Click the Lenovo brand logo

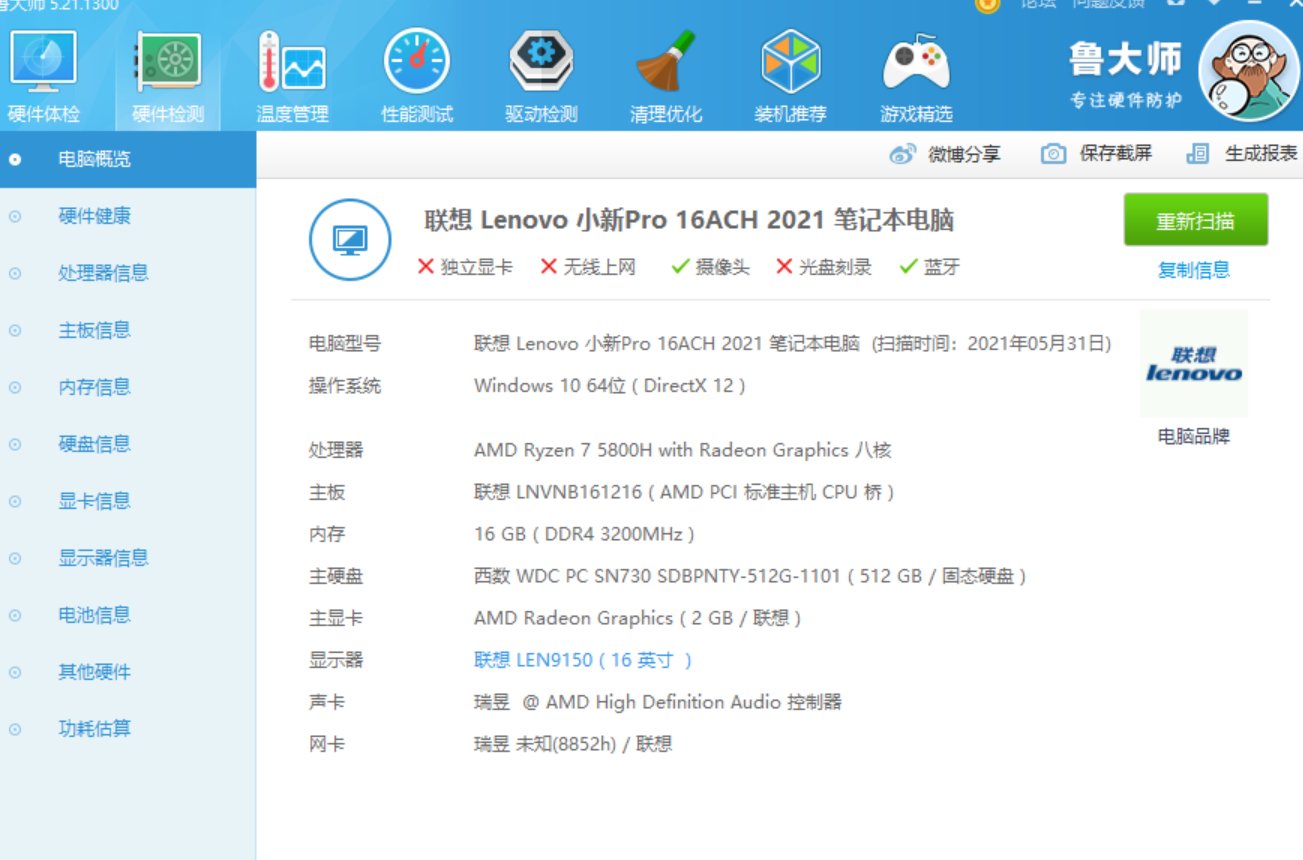(x=1194, y=364)
